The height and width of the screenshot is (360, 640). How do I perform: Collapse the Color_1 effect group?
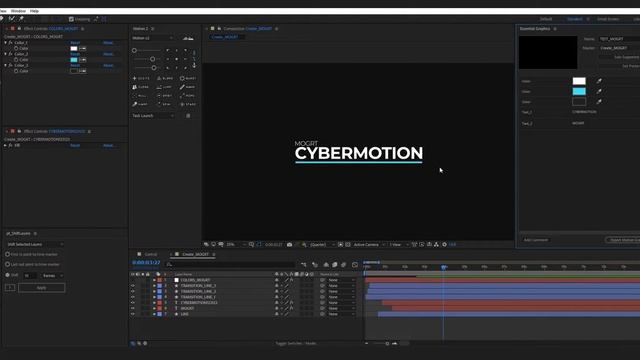(5, 42)
